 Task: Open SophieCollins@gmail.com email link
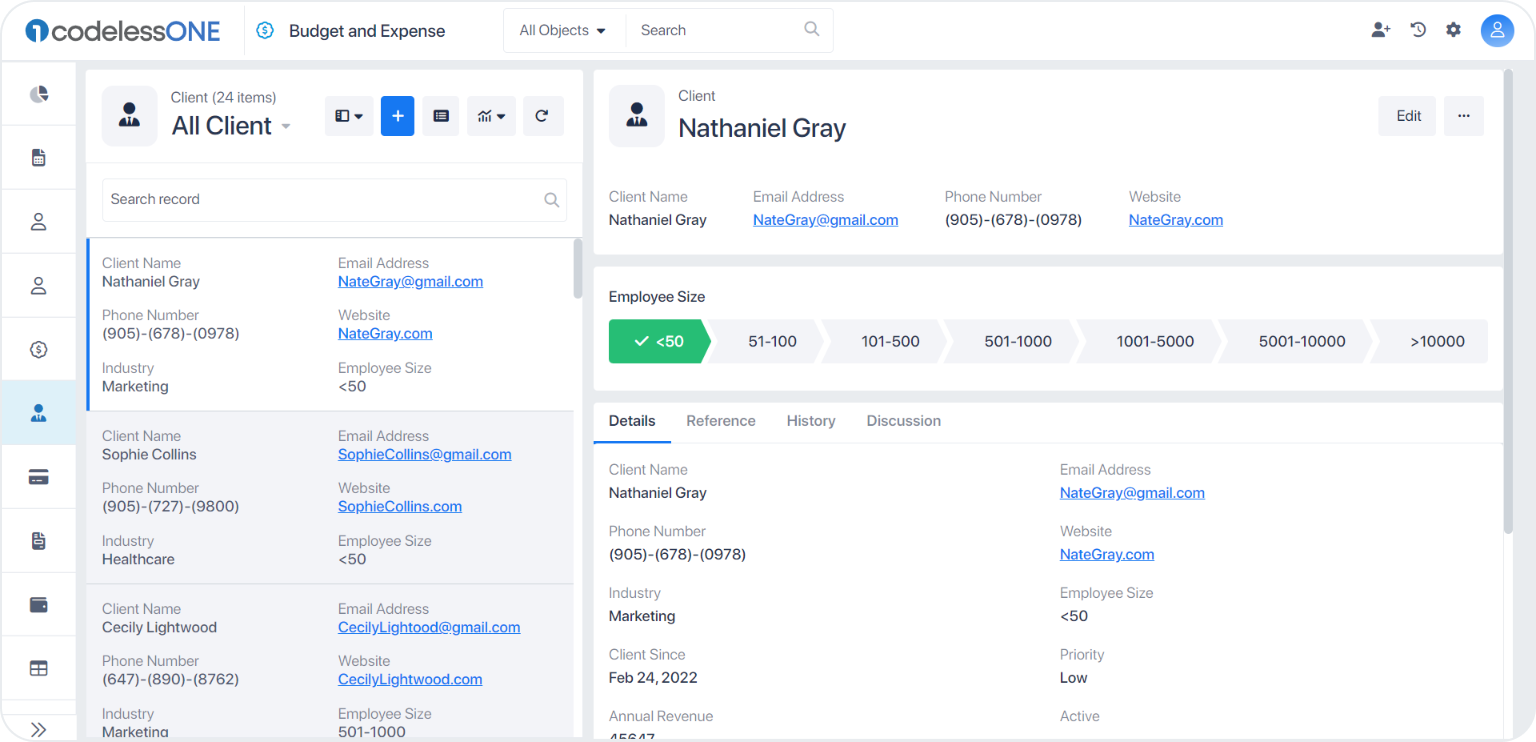pyautogui.click(x=425, y=454)
